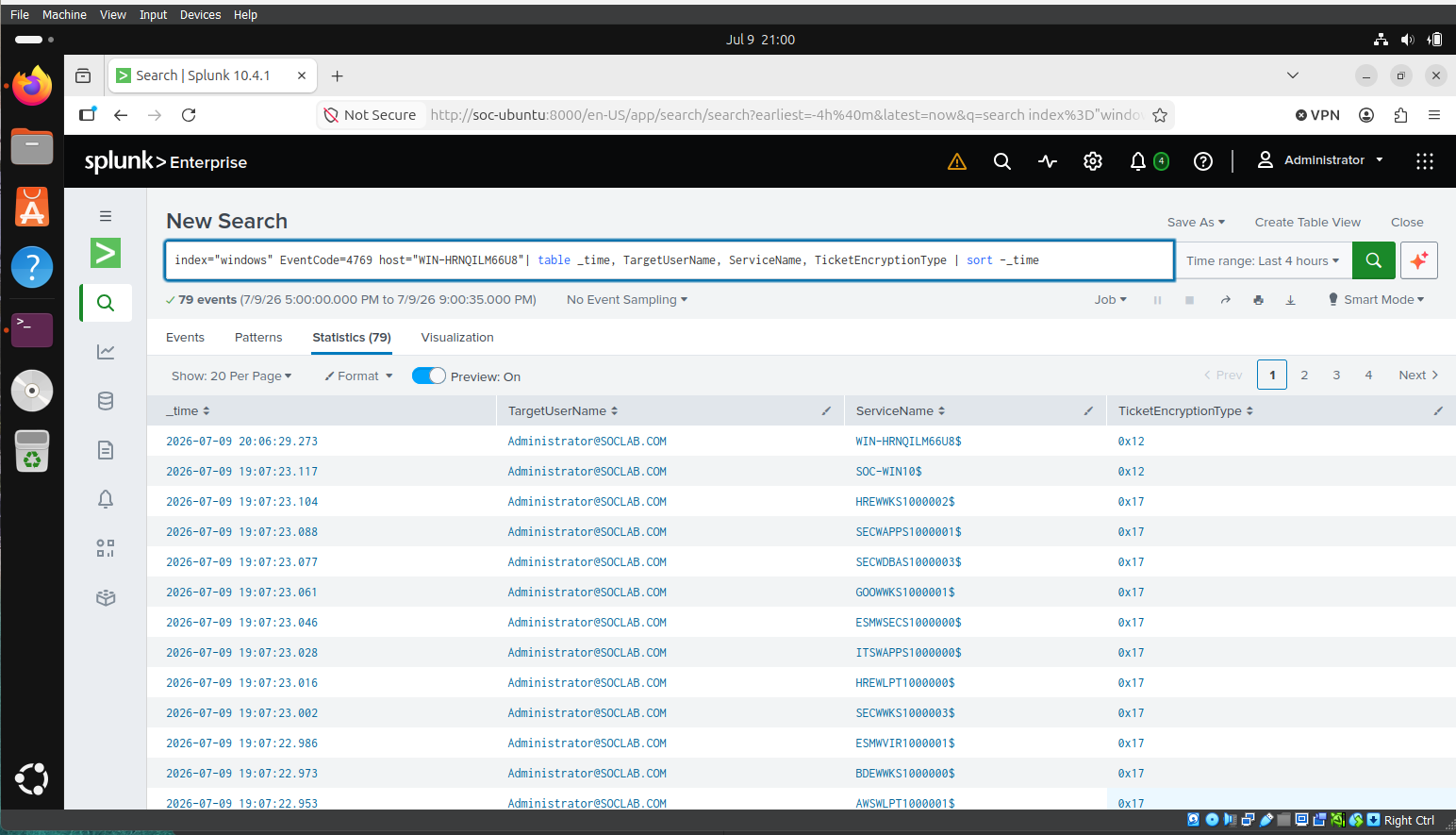This screenshot has width=1456, height=835.
Task: Click Create Table View
Action: click(1307, 223)
